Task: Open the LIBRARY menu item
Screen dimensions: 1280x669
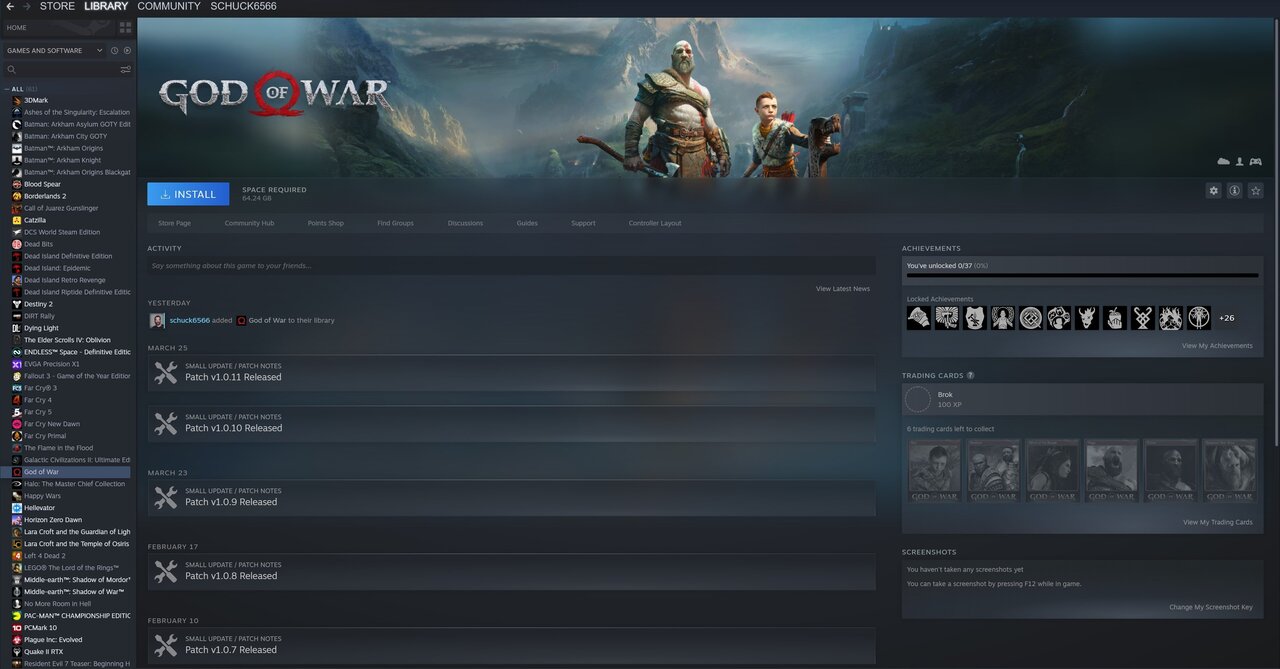Action: click(106, 6)
